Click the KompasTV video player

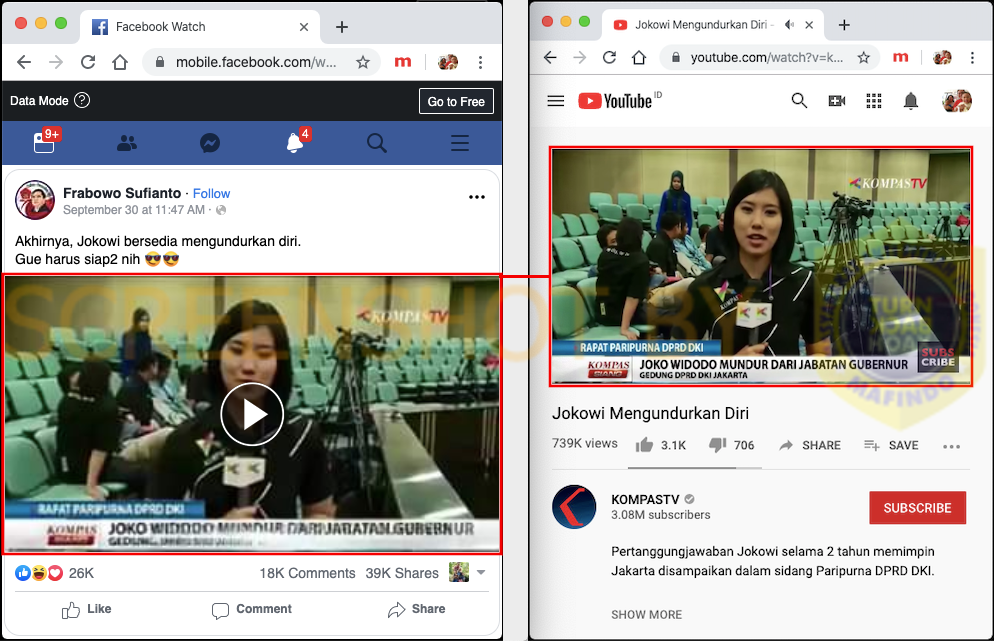tap(761, 267)
